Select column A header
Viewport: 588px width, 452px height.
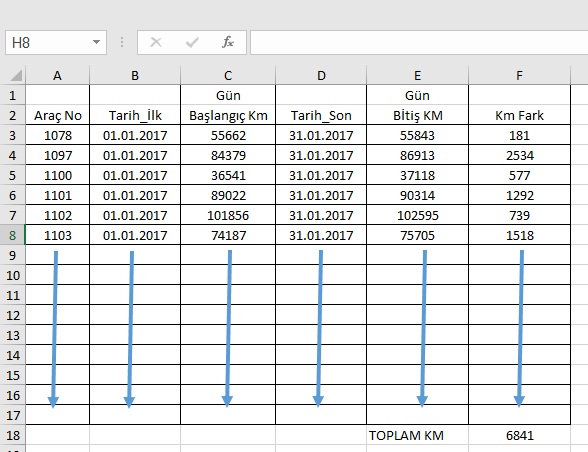point(57,75)
